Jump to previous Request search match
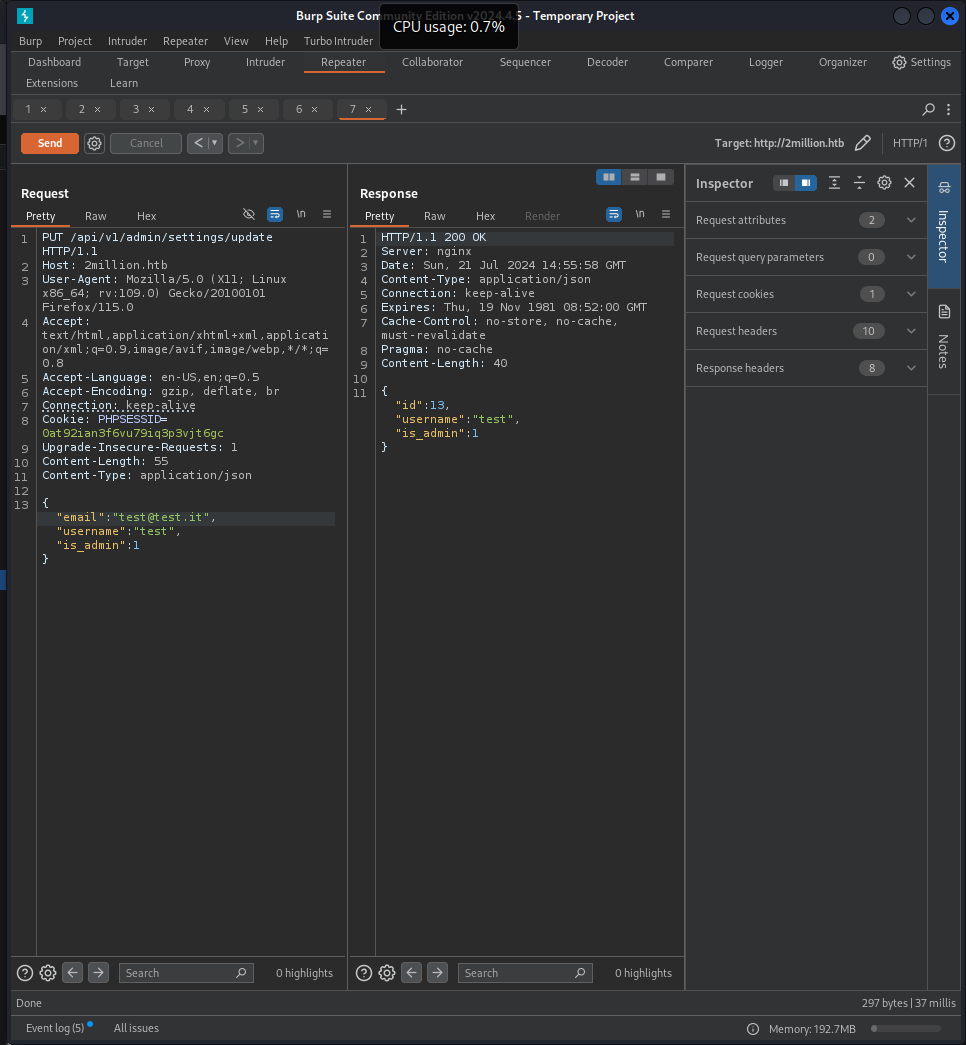966x1045 pixels. point(72,973)
